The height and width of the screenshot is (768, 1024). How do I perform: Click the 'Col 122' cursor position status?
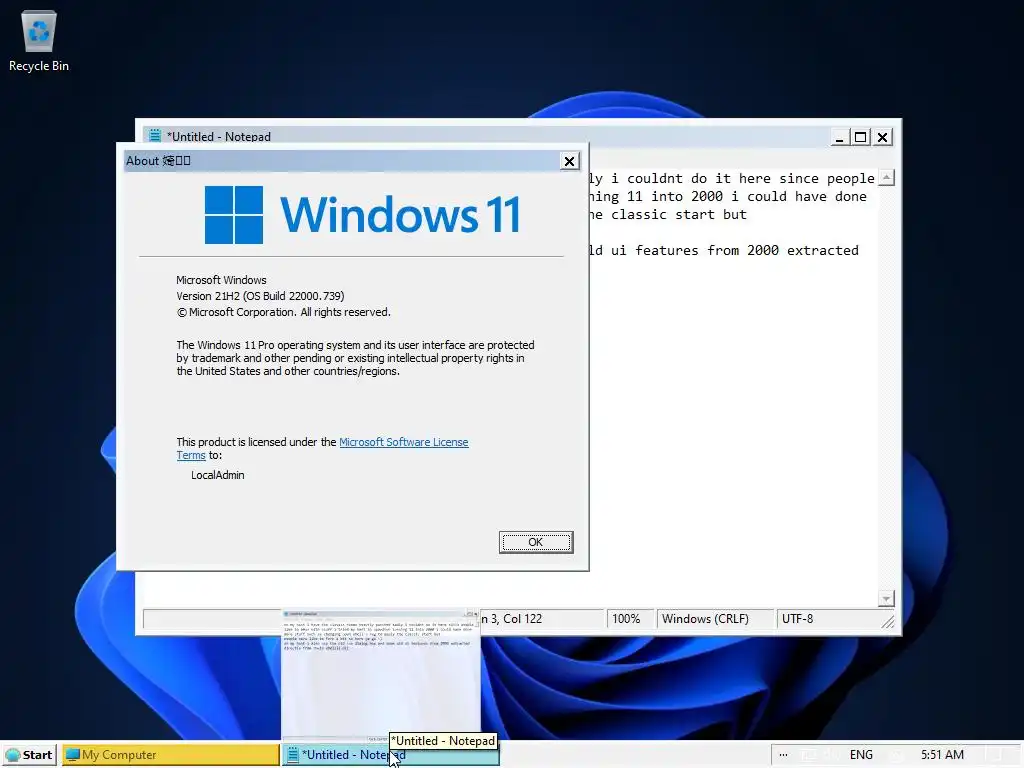(522, 618)
